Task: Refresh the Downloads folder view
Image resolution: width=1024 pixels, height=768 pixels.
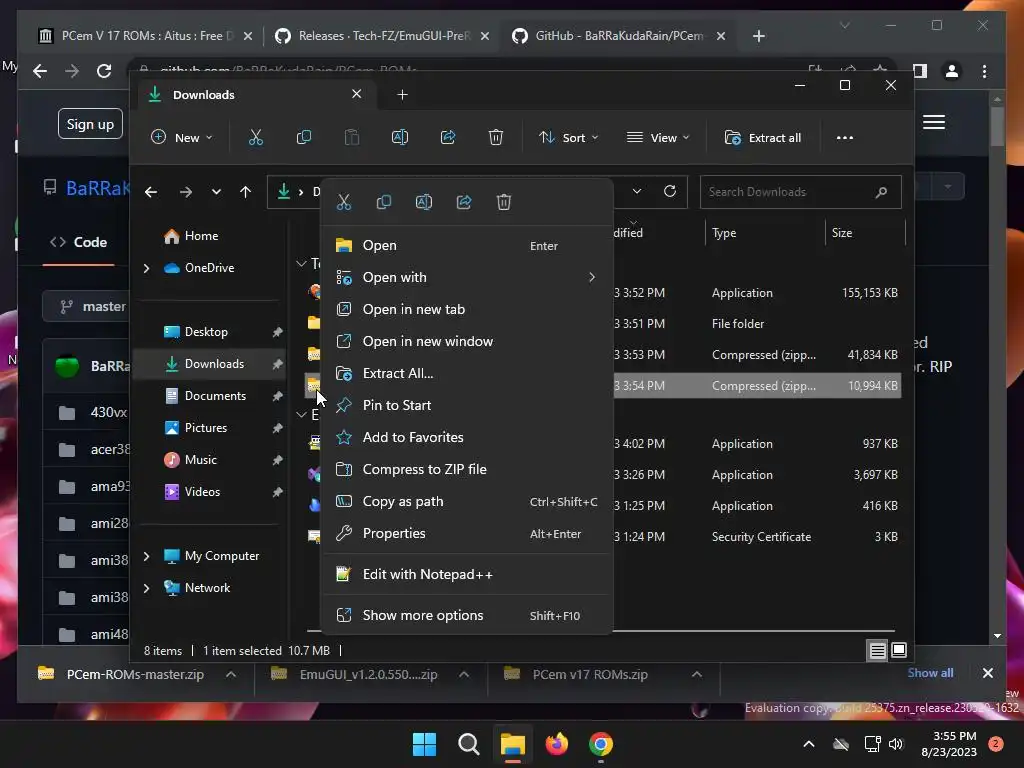Action: [x=670, y=191]
